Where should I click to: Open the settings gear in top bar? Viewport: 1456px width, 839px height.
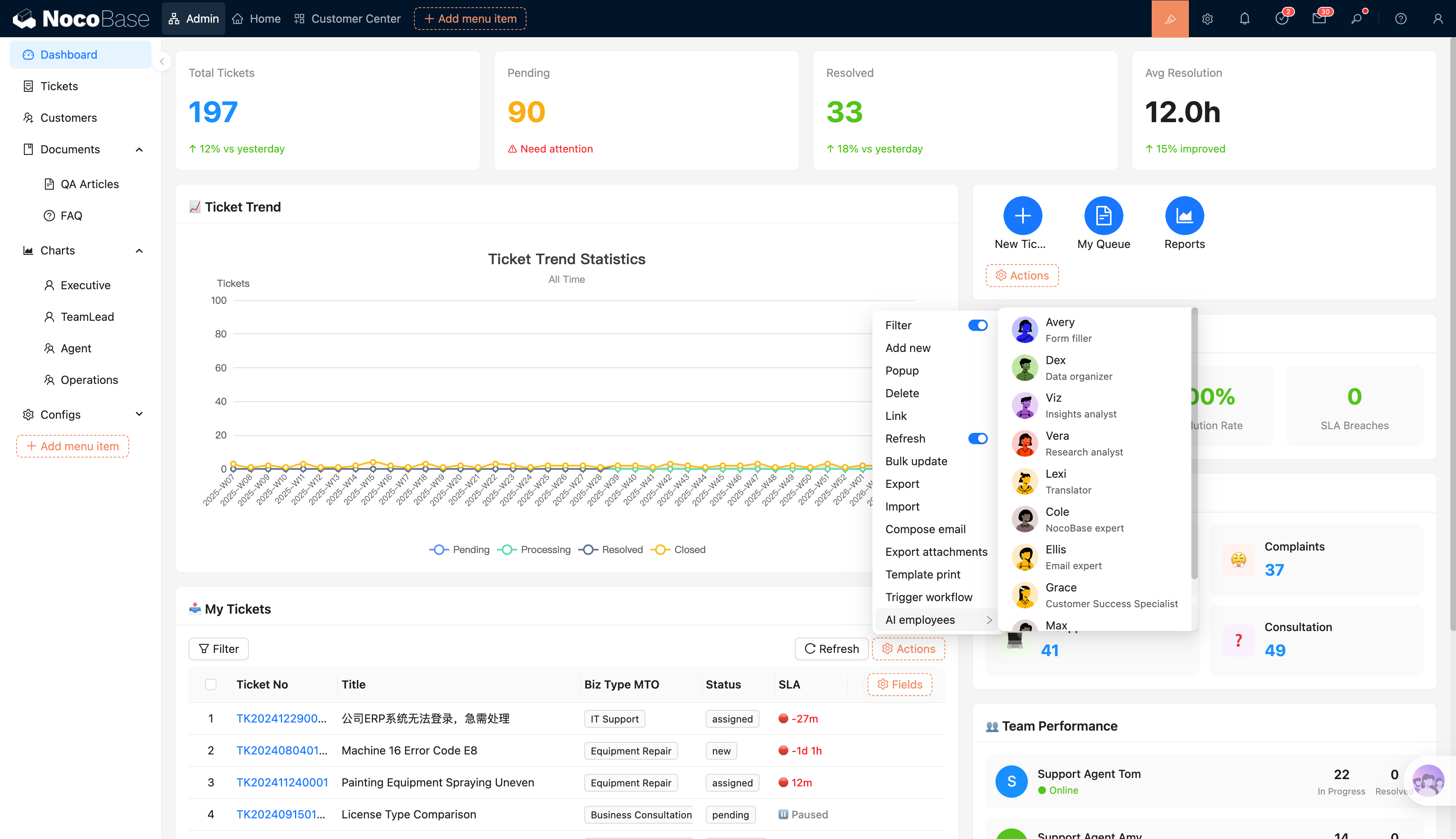(1207, 19)
